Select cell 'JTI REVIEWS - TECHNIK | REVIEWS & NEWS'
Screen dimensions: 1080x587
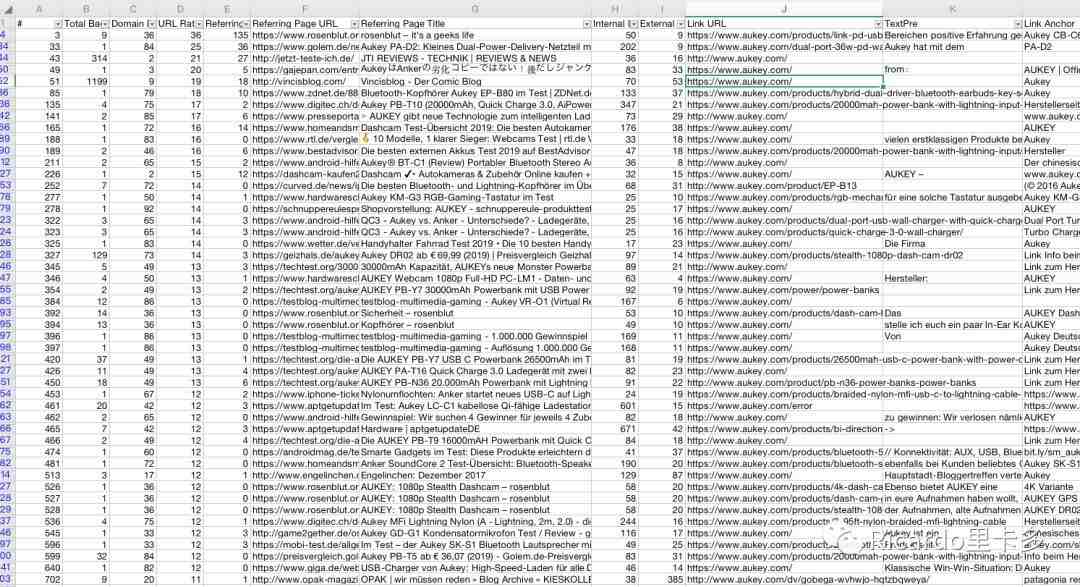[x=475, y=59]
